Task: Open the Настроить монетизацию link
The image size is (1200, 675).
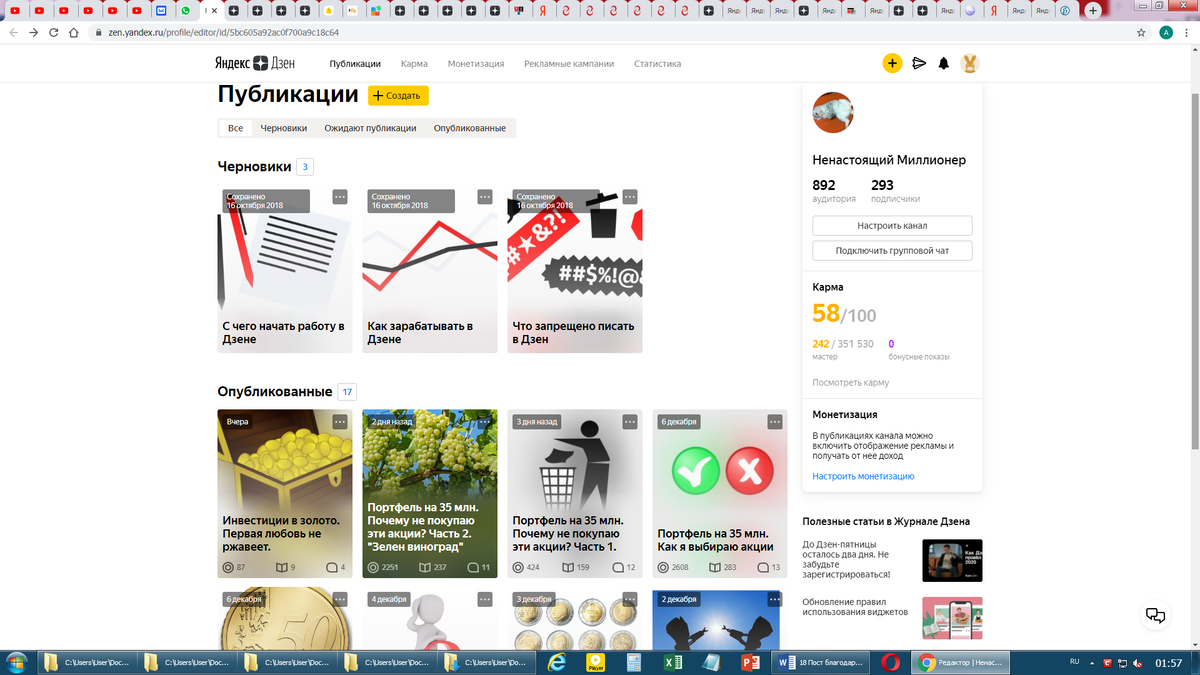Action: point(863,476)
